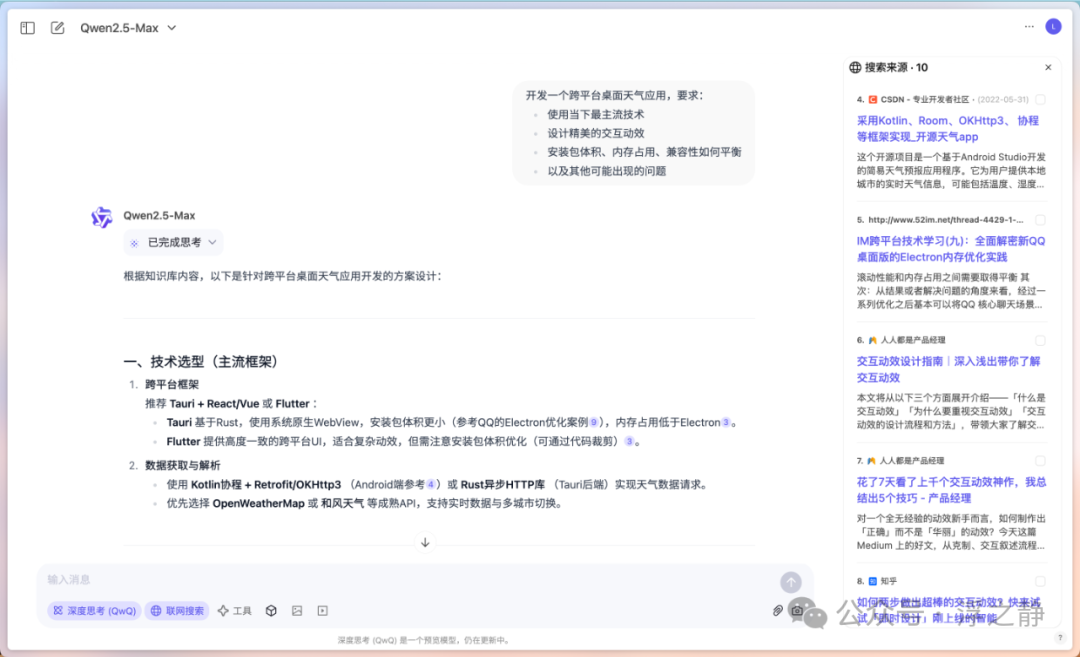Tick the checkbox for source 4 CSDN
The height and width of the screenshot is (657, 1080).
[1040, 100]
